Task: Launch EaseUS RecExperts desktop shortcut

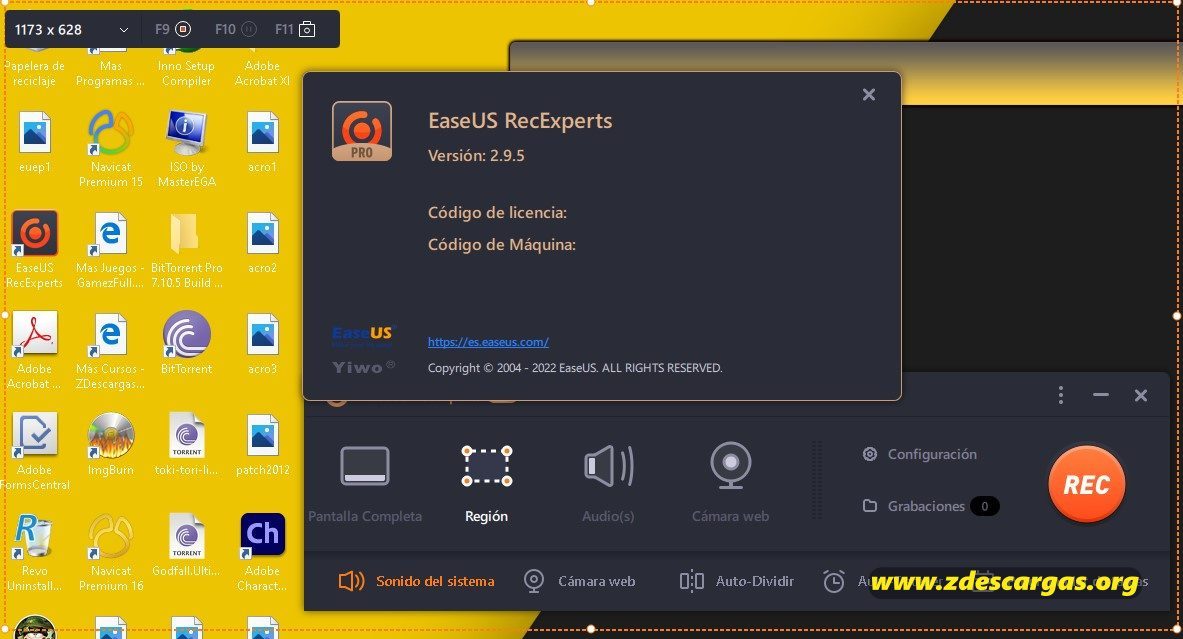Action: (35, 249)
